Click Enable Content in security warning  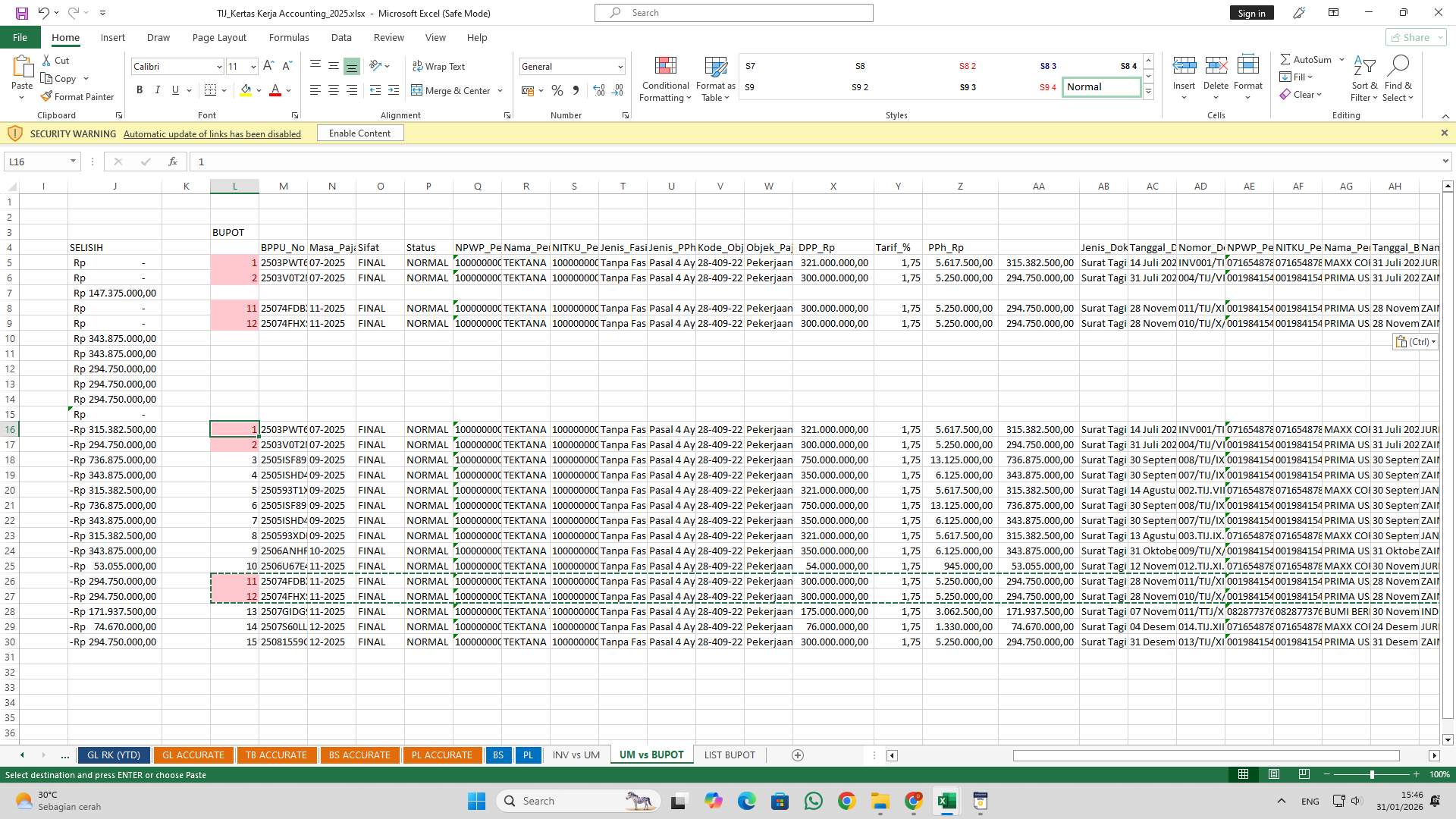point(359,133)
